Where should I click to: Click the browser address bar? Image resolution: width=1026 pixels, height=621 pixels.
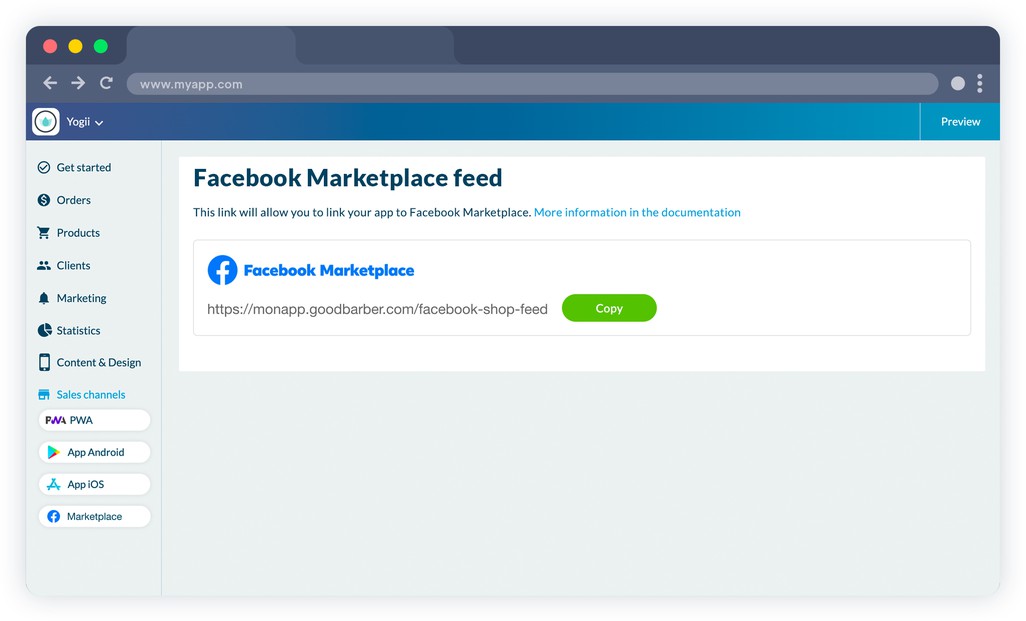[x=530, y=84]
